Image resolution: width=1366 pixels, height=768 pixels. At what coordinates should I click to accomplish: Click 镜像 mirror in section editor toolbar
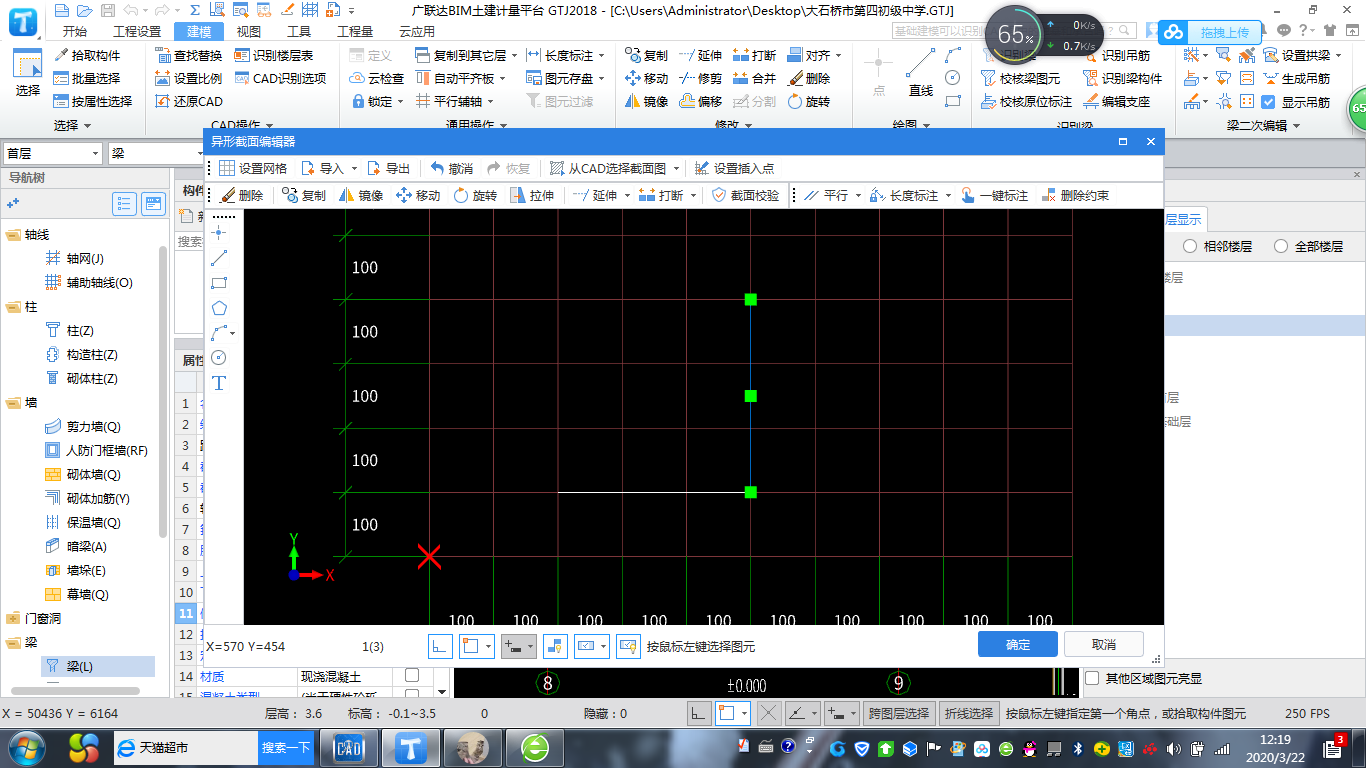pos(361,195)
